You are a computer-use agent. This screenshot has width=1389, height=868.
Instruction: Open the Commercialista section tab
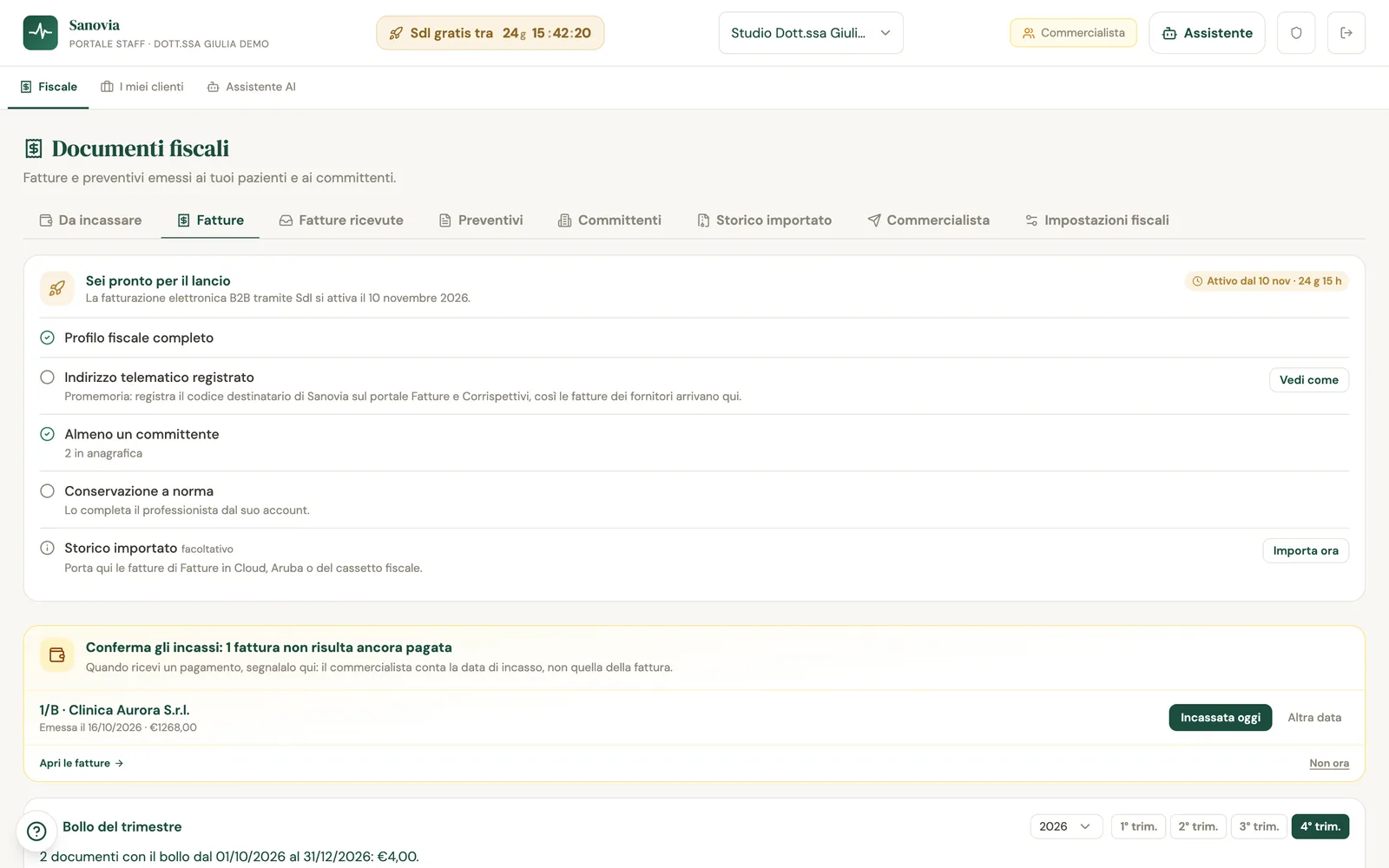coord(929,220)
